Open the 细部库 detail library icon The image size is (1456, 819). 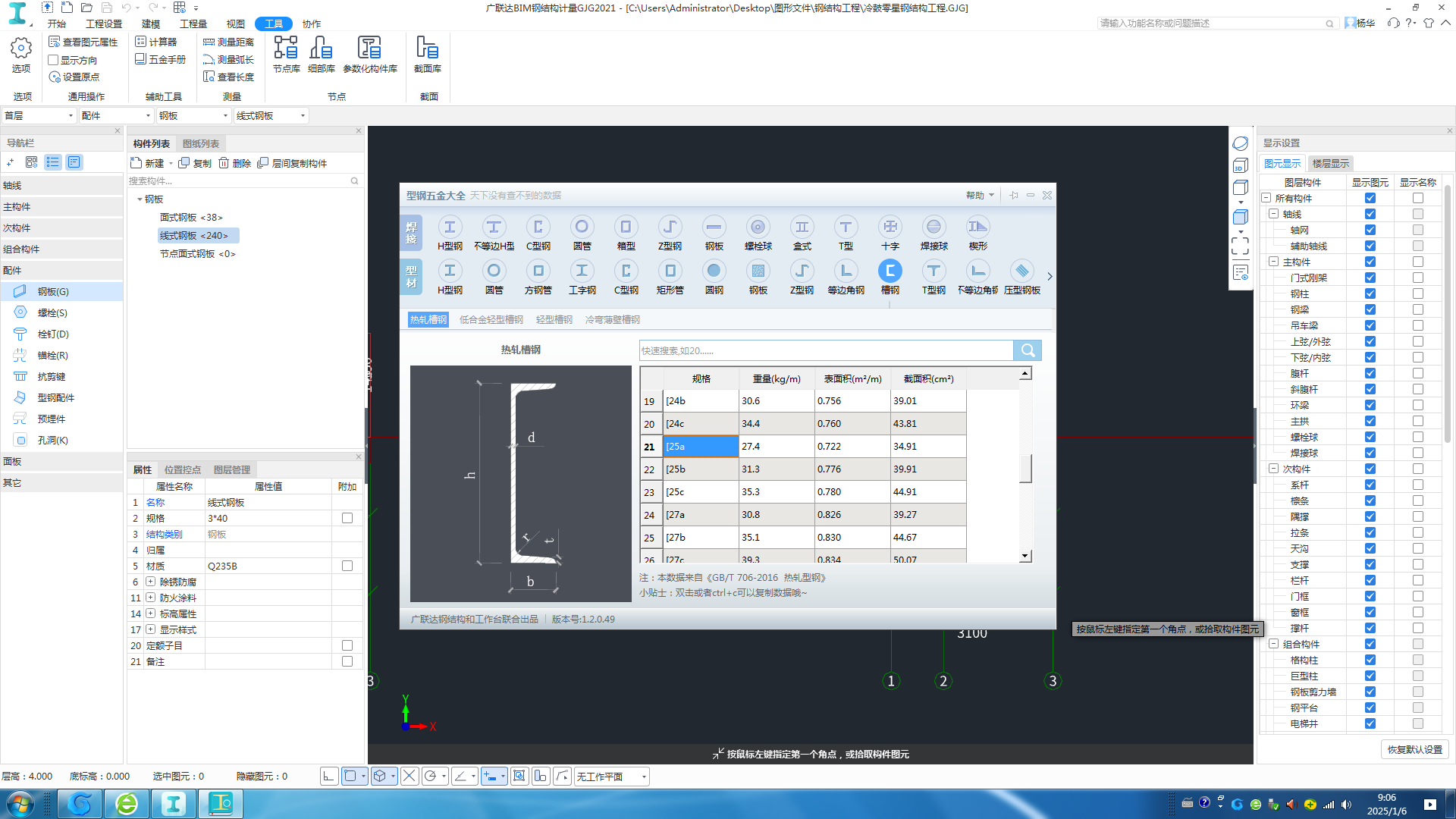click(x=321, y=55)
